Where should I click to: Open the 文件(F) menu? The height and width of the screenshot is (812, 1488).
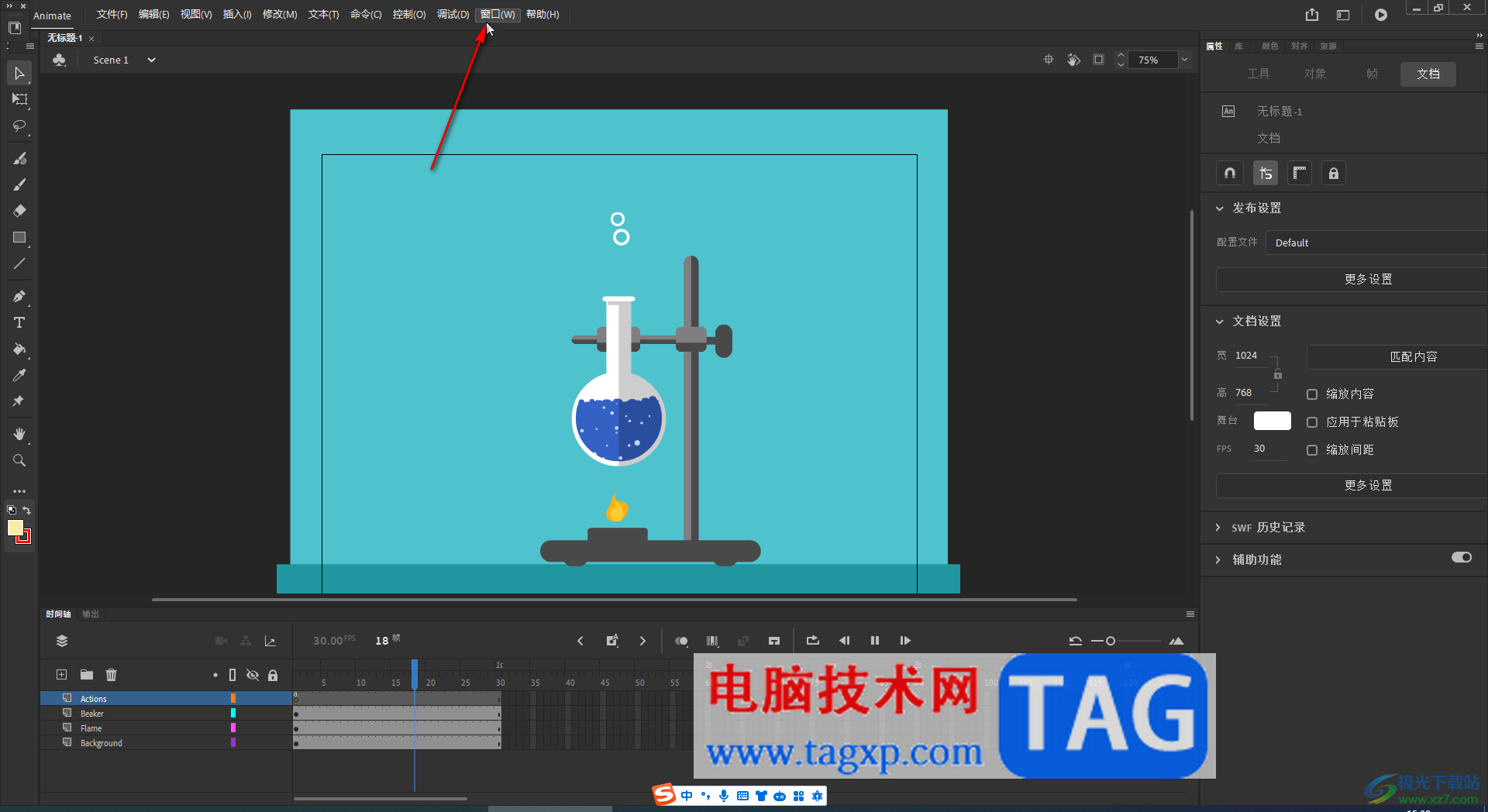pyautogui.click(x=112, y=15)
